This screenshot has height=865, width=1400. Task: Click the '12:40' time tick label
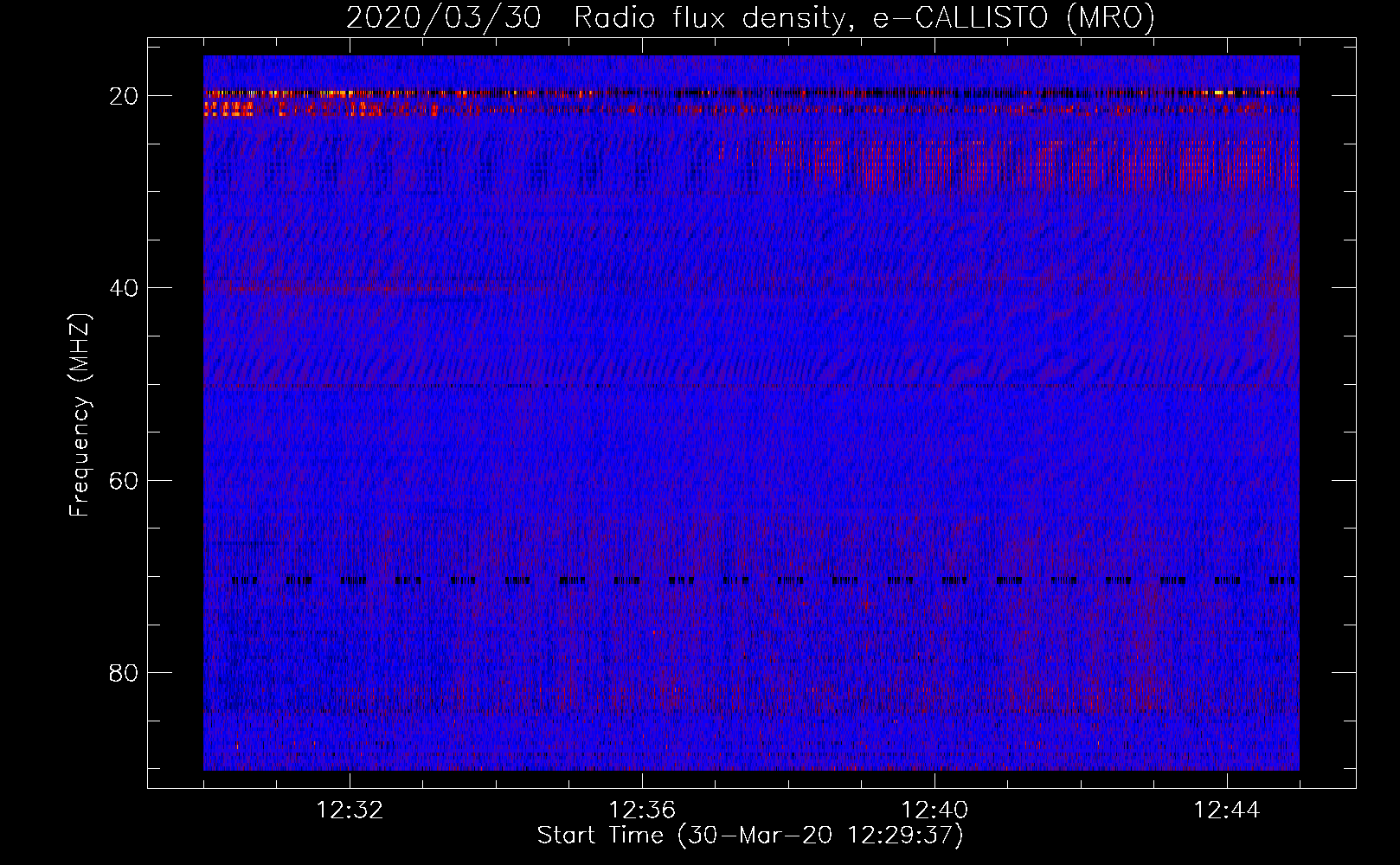(x=934, y=811)
